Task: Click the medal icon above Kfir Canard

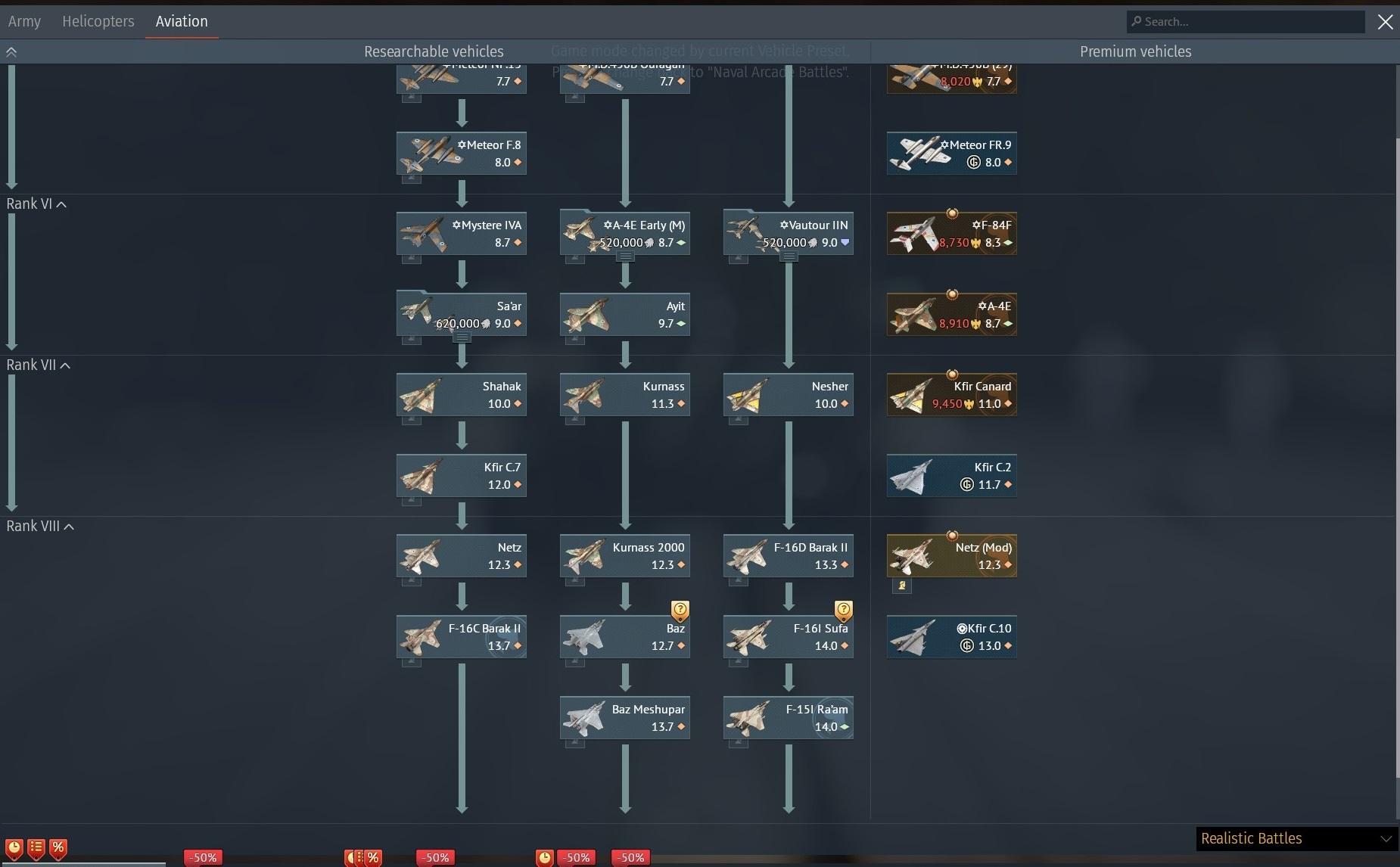Action: click(952, 374)
